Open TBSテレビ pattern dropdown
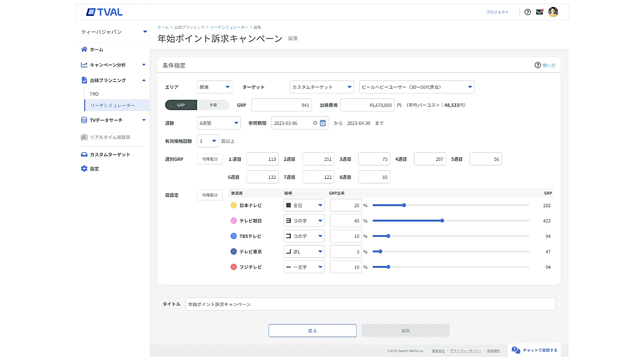The image size is (640, 360). tap(304, 236)
